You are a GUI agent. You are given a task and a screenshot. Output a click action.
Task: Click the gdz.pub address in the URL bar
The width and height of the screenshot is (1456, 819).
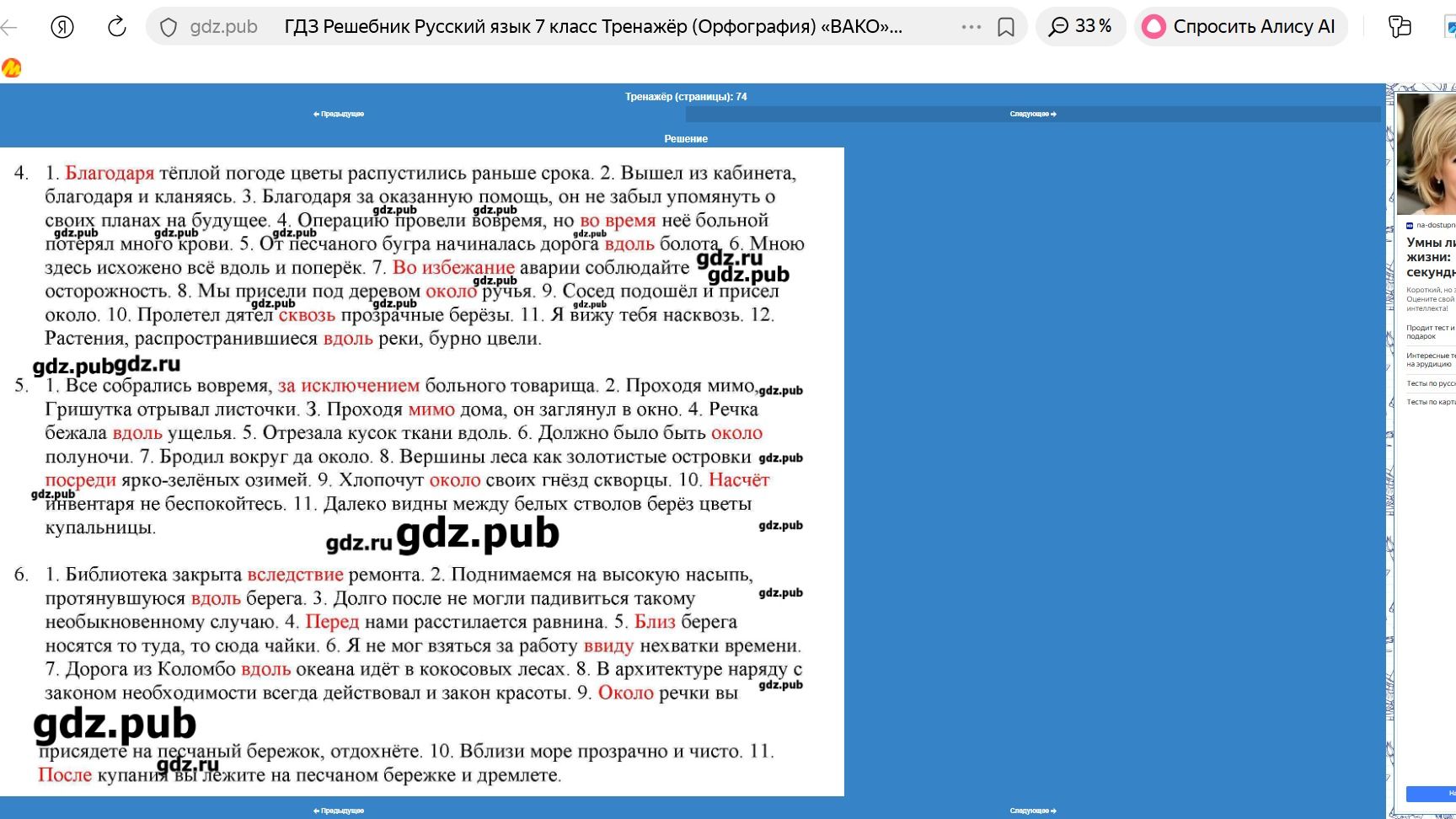[x=224, y=27]
